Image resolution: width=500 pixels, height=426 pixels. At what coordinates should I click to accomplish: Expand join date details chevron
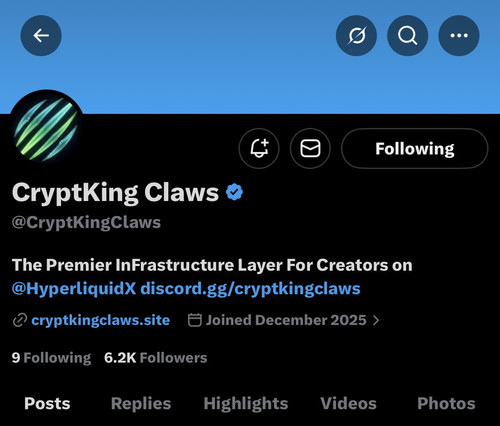point(376,320)
